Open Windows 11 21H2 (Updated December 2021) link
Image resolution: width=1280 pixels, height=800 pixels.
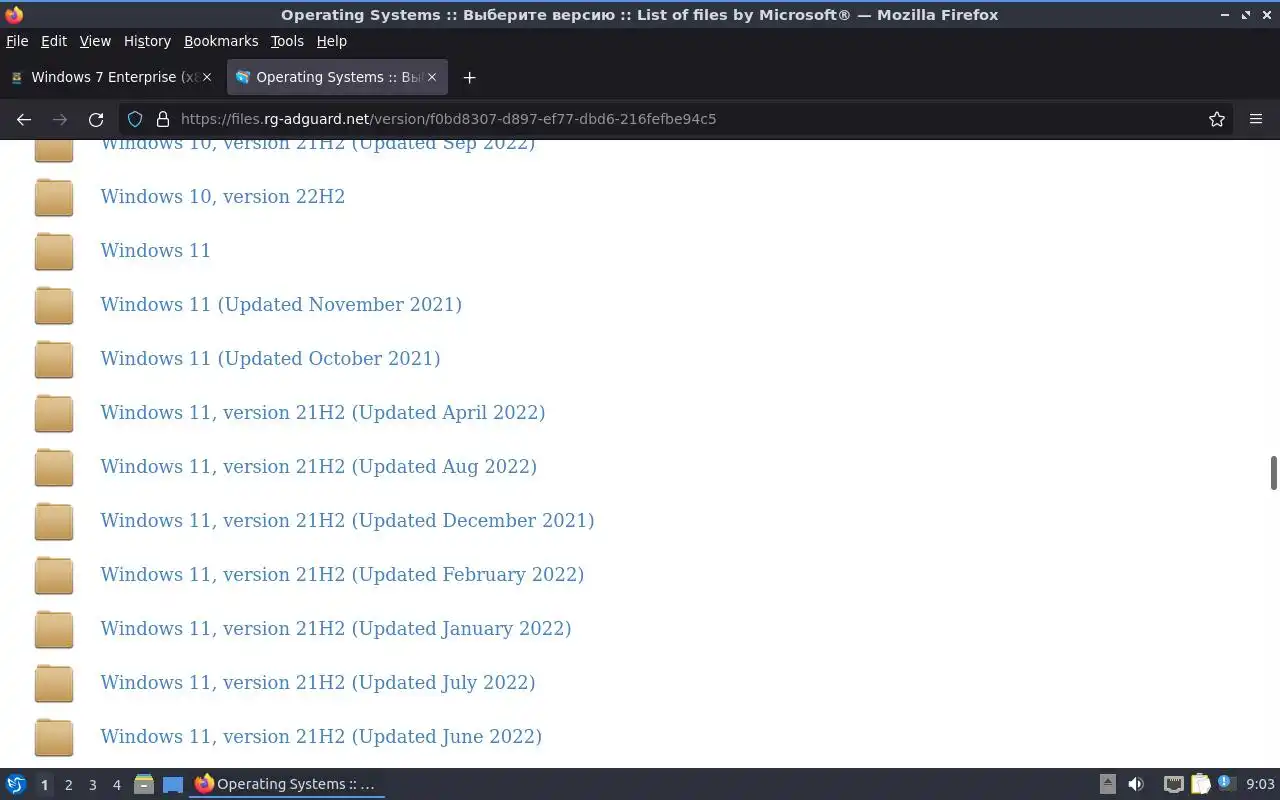347,520
